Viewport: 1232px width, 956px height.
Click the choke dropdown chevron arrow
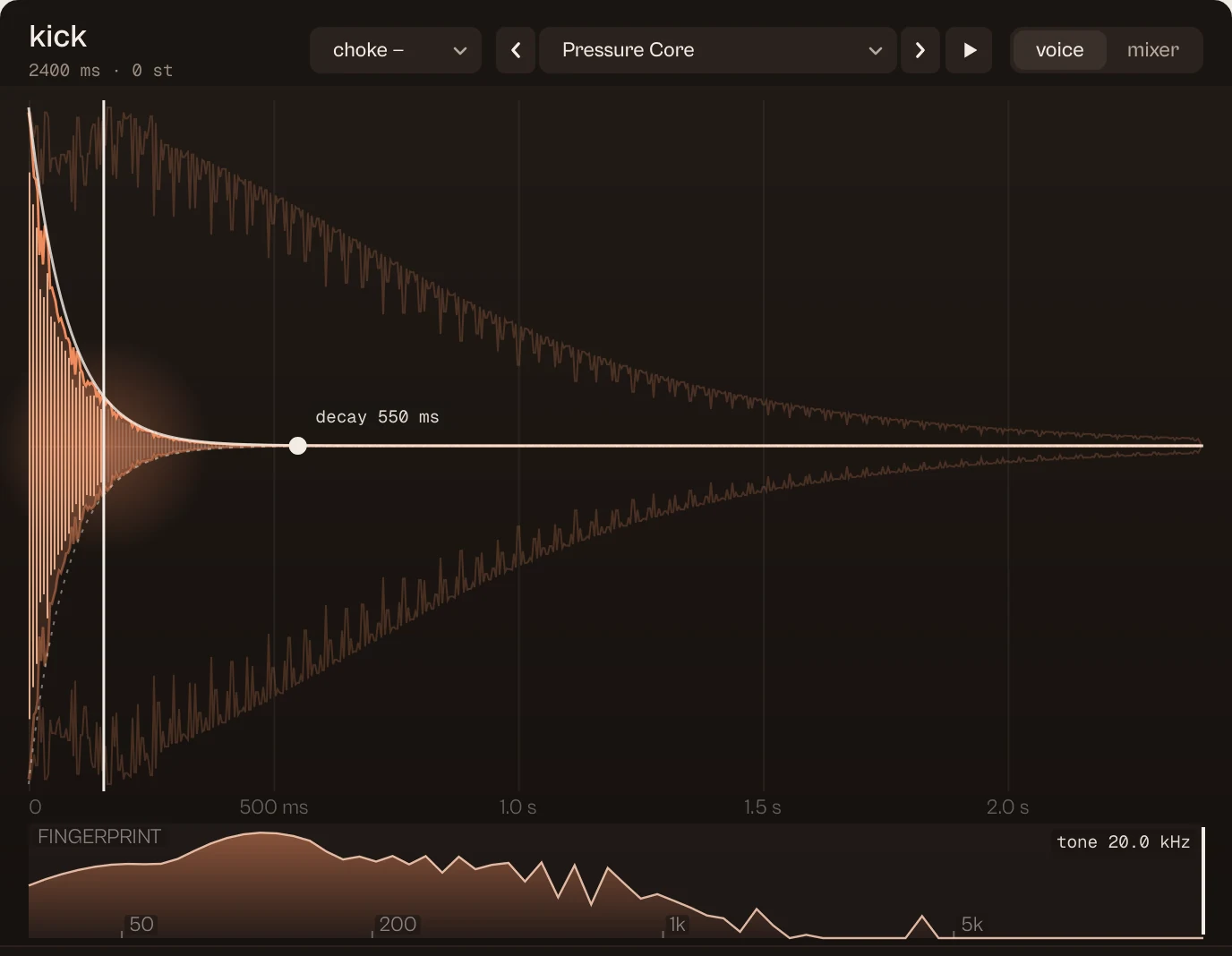click(x=460, y=51)
